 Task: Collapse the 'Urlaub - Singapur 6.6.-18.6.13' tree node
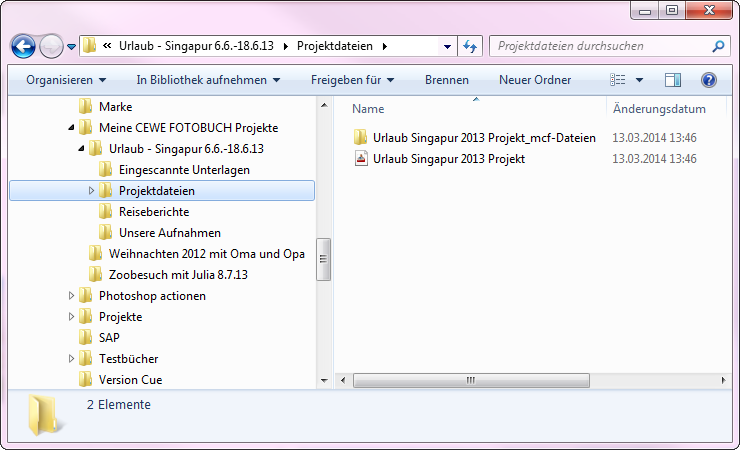(81, 149)
